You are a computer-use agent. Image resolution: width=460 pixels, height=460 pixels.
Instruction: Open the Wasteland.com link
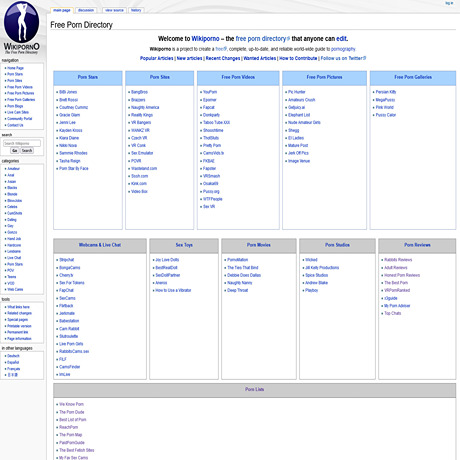[144, 169]
